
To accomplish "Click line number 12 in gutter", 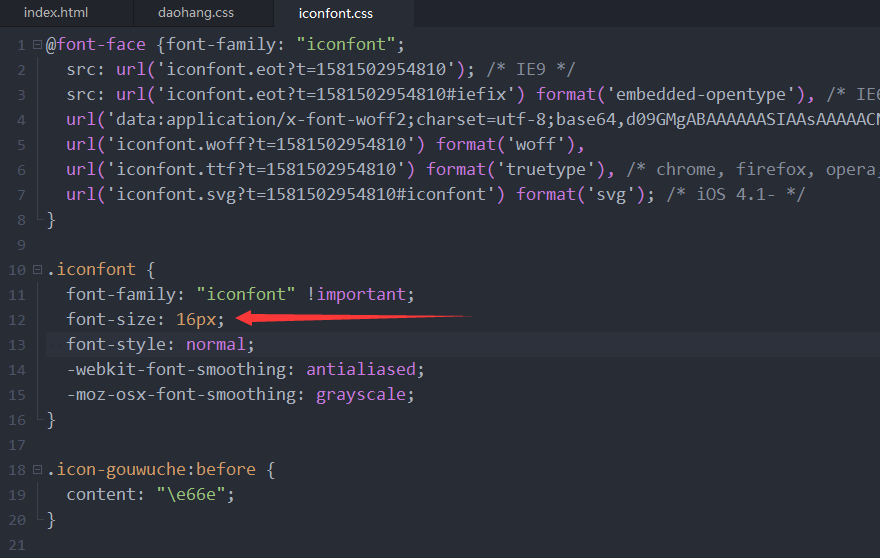I will 17,320.
